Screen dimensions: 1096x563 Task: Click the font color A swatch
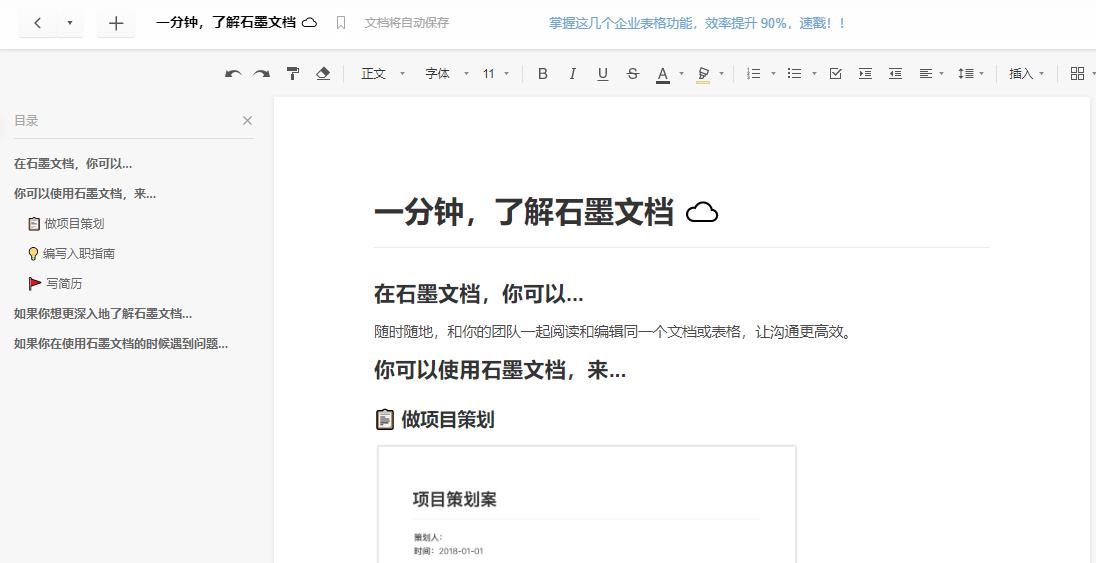(x=662, y=74)
